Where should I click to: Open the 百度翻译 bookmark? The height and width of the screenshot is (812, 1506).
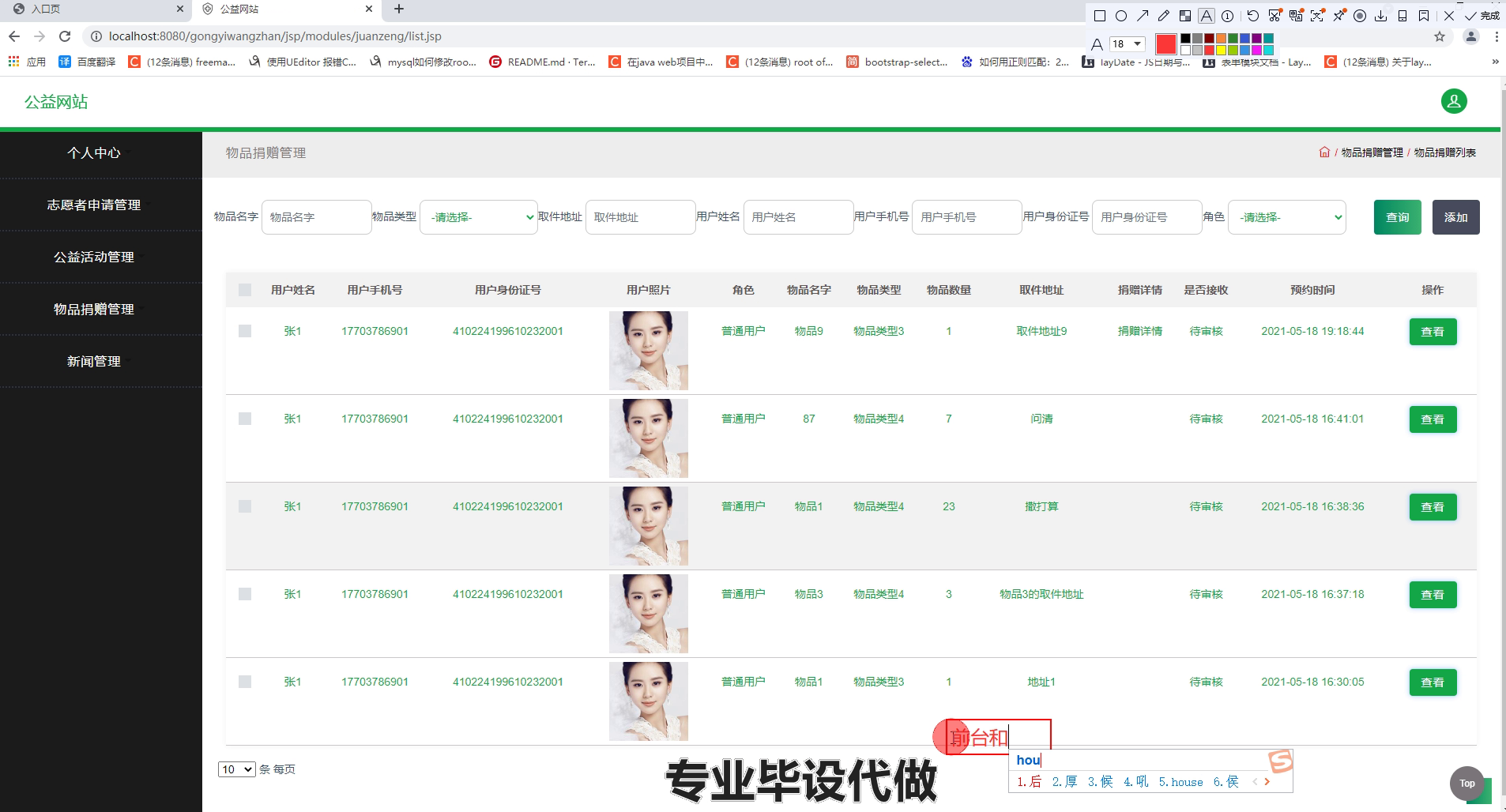(x=87, y=62)
